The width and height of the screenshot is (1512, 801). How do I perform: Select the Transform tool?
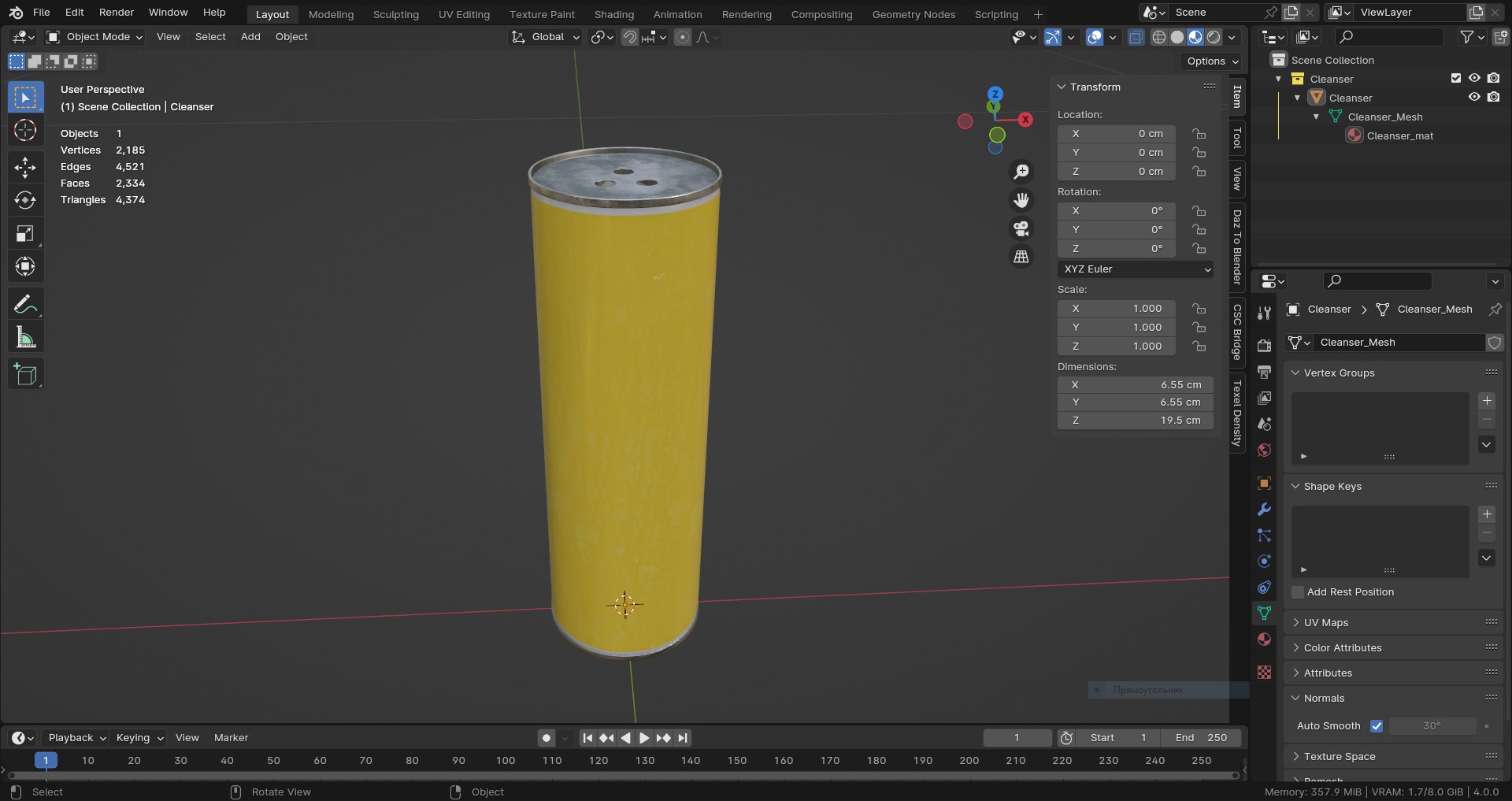click(25, 266)
